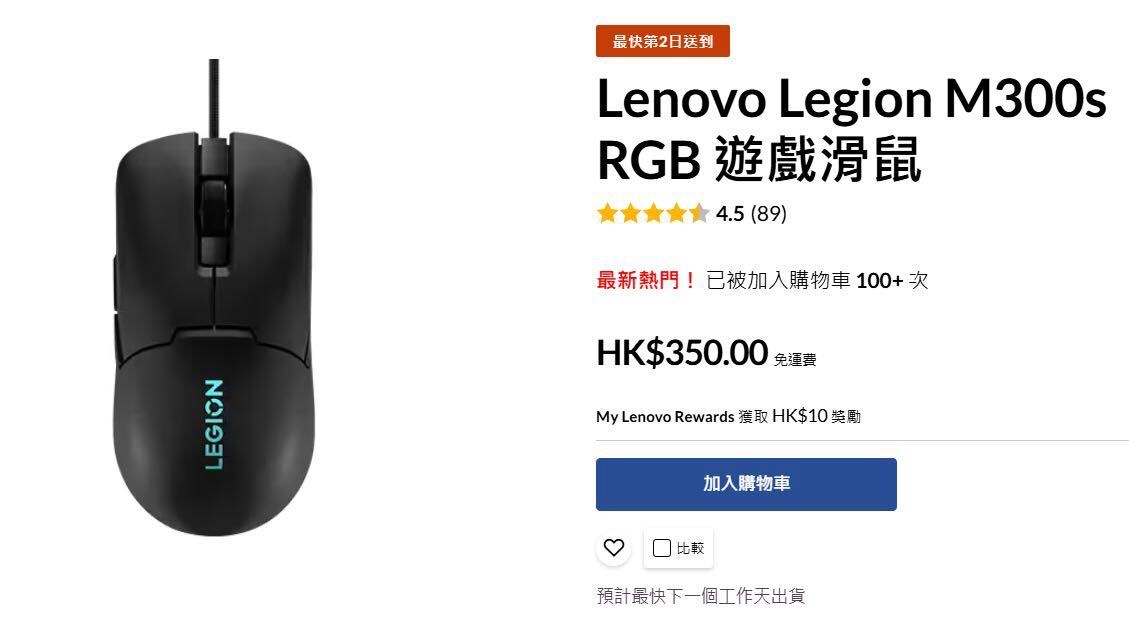Add product to wishlist with heart icon
Image resolution: width=1129 pixels, height=627 pixels.
tap(613, 548)
